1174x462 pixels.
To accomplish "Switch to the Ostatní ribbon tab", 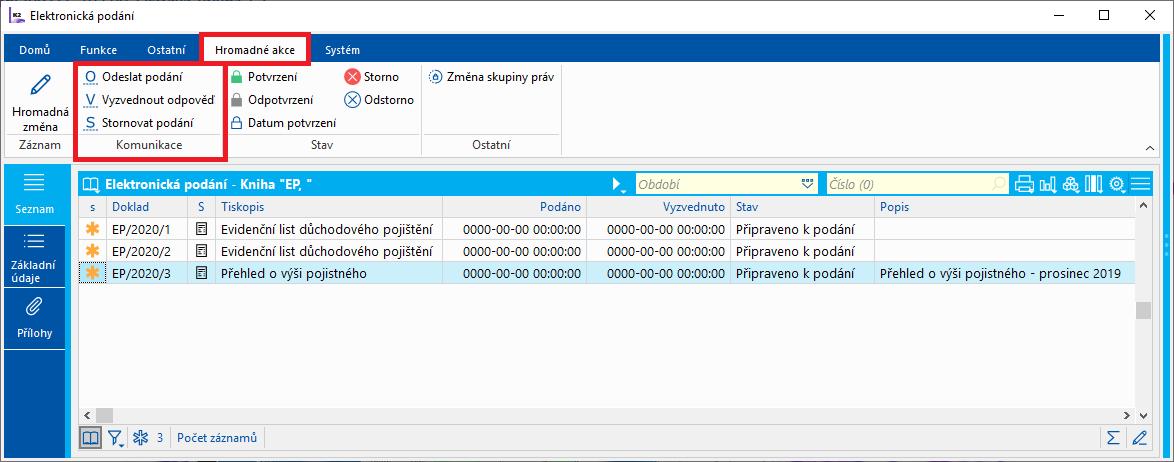I will [165, 50].
